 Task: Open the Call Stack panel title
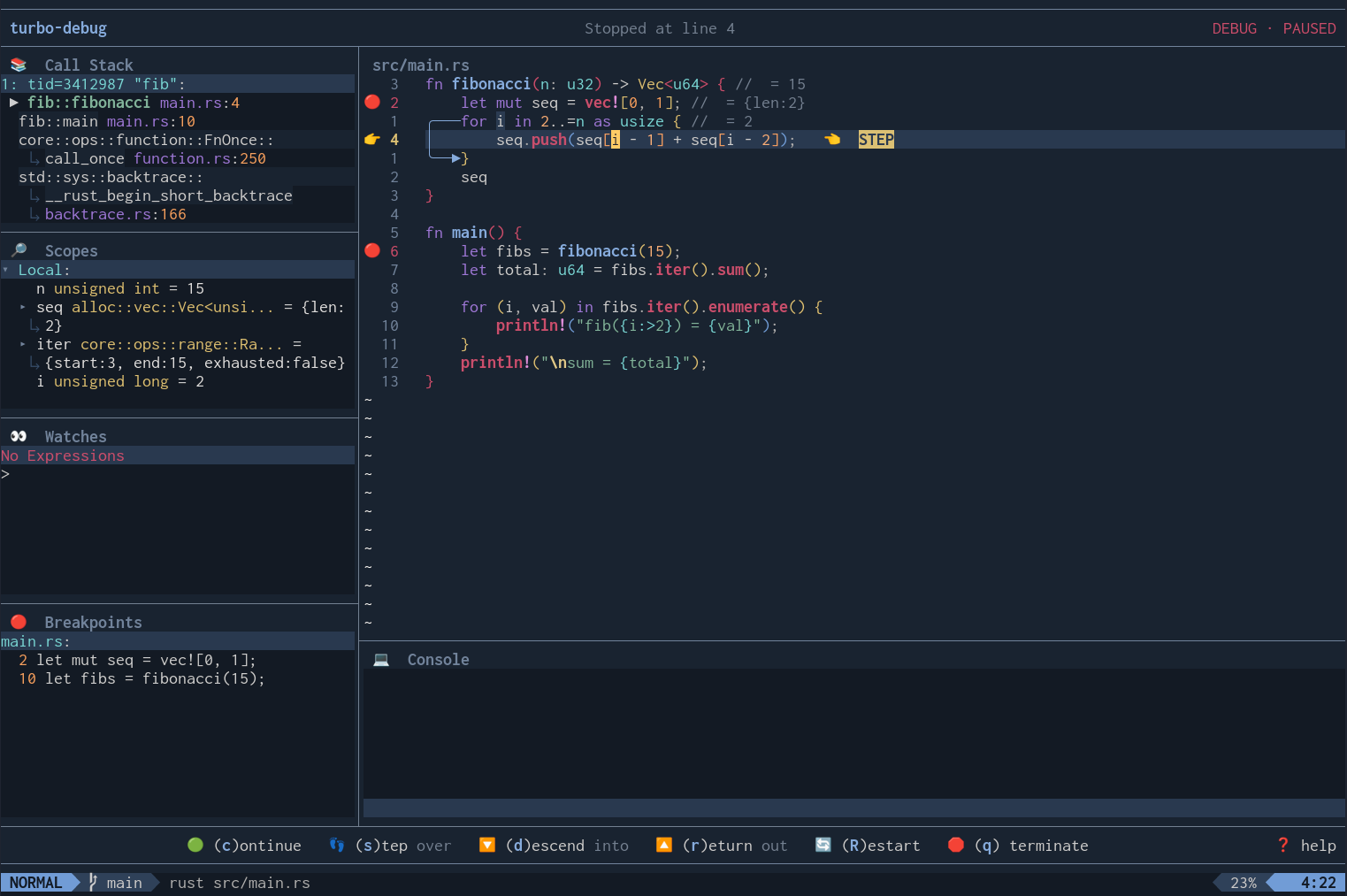point(89,65)
